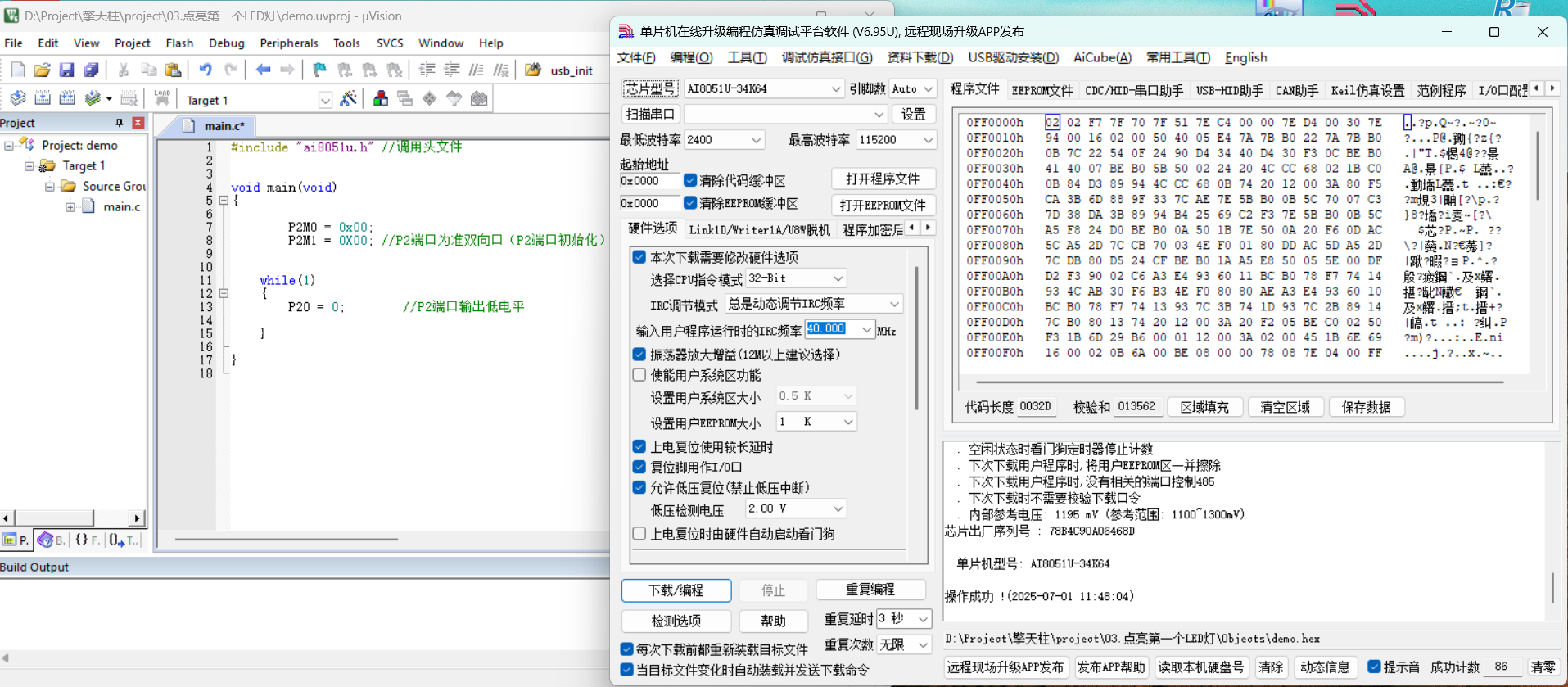Click the Manage Multi-Project Workspace icon
This screenshot has height=687, width=1568.
pos(405,99)
